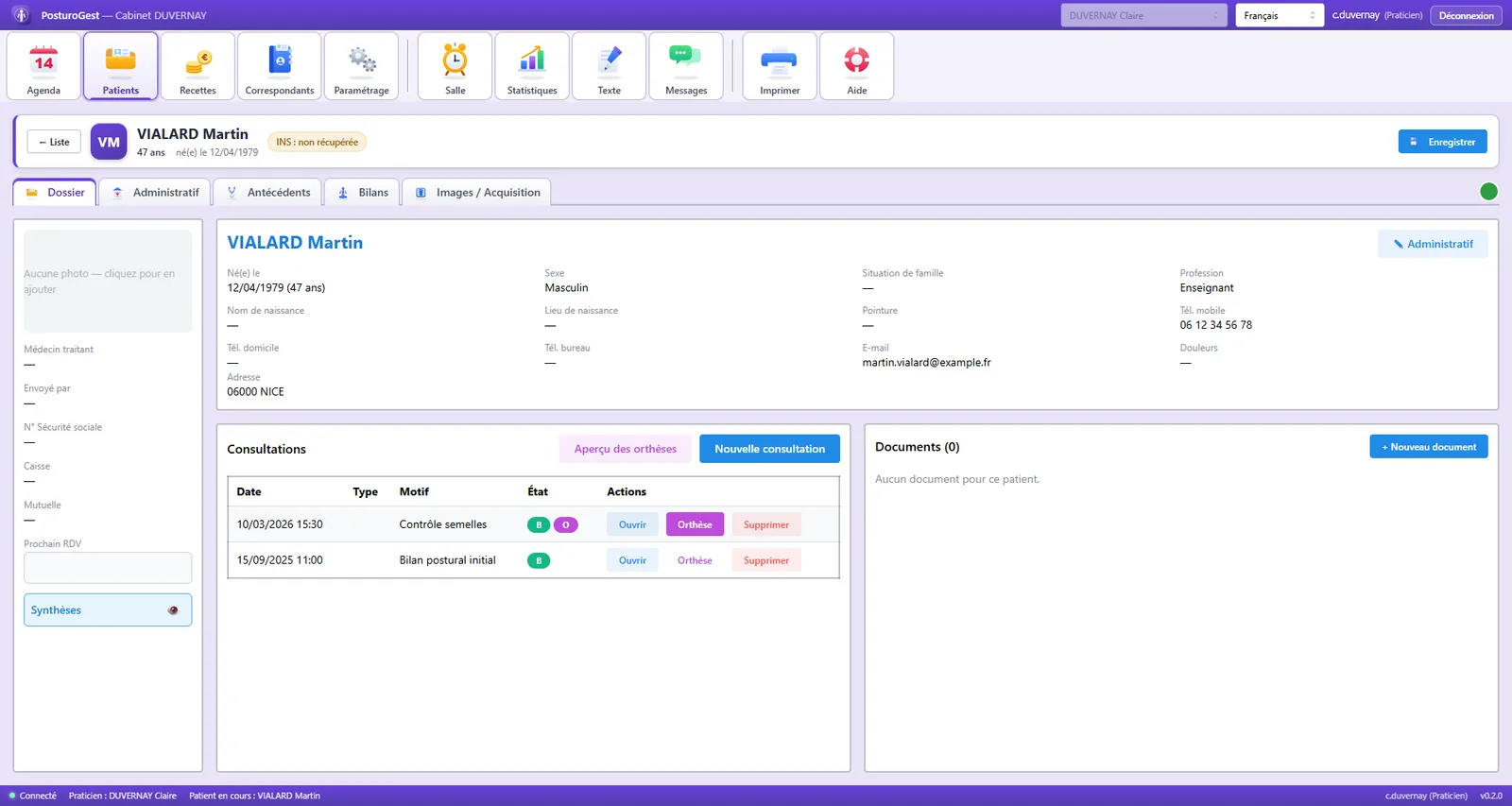Click the Prochain RDV input field
The height and width of the screenshot is (806, 1512).
coord(108,568)
